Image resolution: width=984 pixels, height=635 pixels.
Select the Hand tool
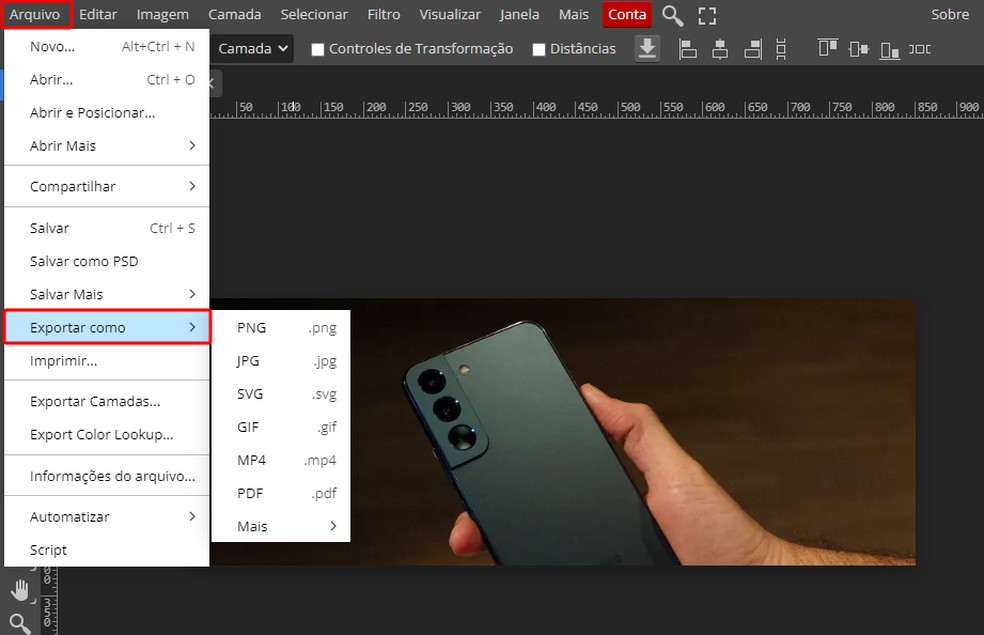click(20, 590)
